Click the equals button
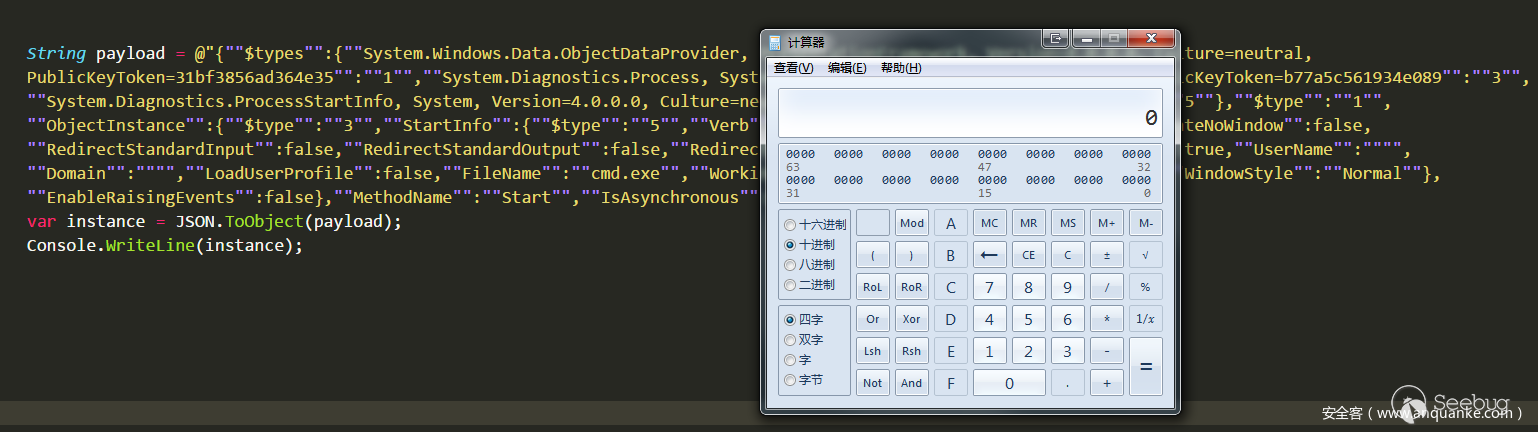This screenshot has width=1538, height=432. click(1145, 367)
